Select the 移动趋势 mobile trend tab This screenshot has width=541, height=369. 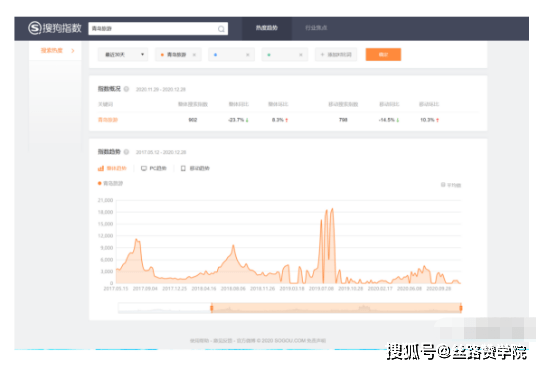tap(195, 168)
